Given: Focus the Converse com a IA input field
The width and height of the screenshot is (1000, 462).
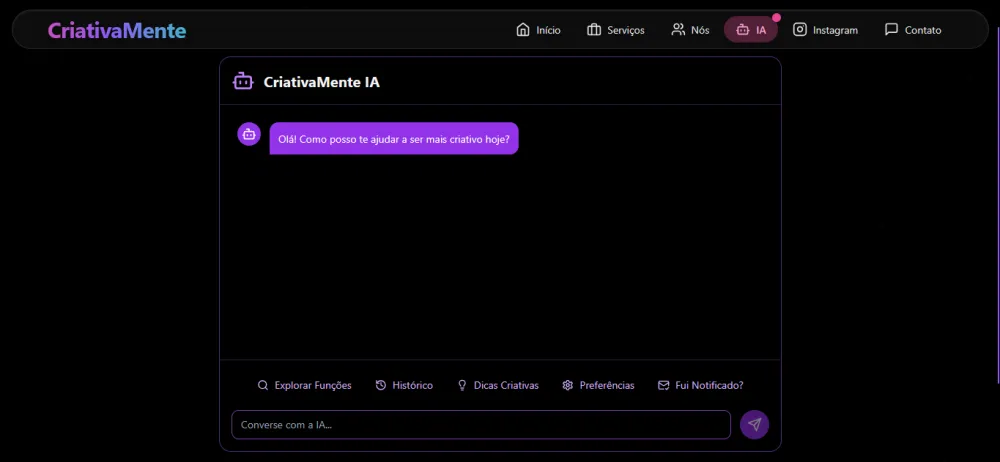Looking at the screenshot, I should [x=481, y=425].
